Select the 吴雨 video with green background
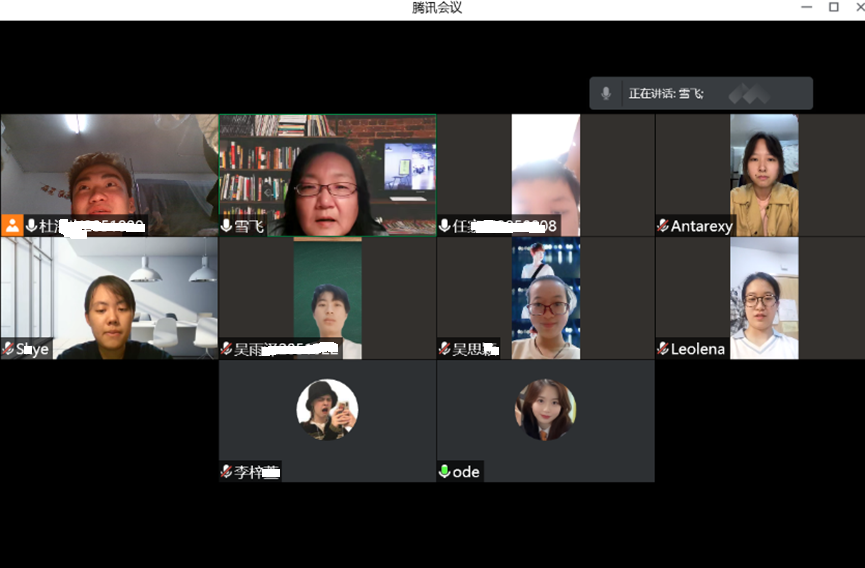The image size is (865, 568). click(328, 298)
